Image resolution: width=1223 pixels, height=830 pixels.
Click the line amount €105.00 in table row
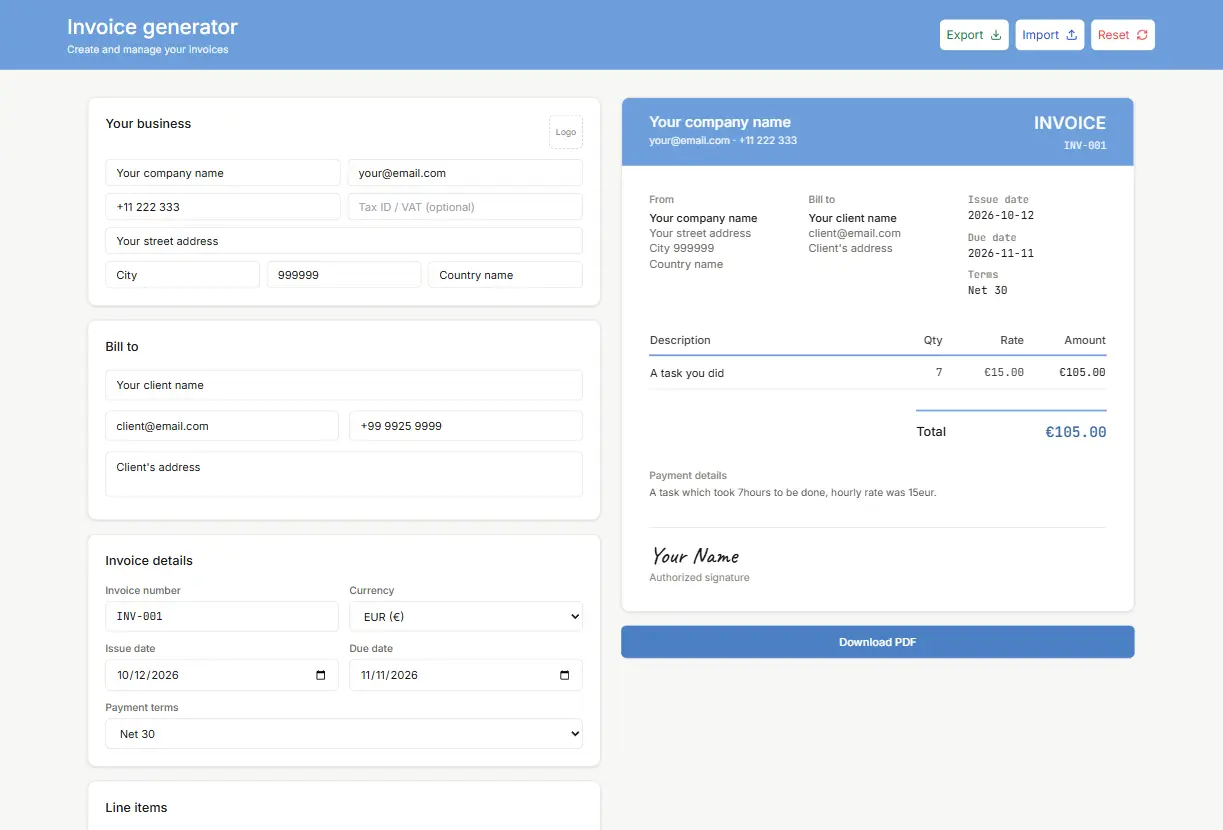pos(1082,373)
